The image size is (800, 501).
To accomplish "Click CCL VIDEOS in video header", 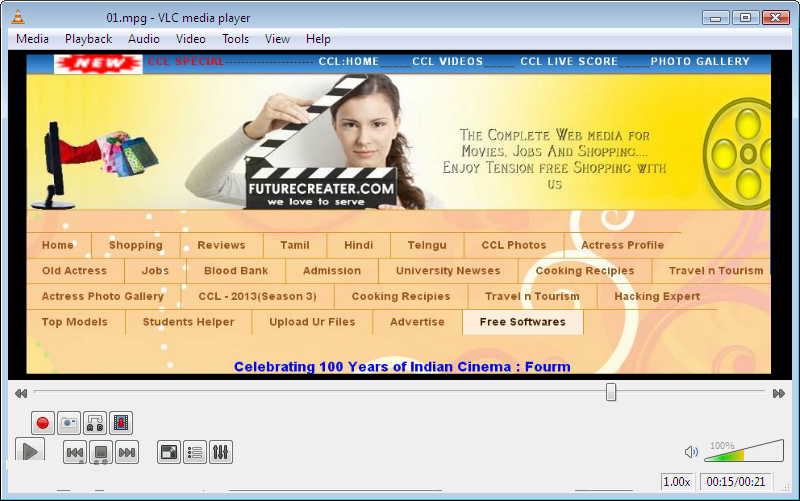I will coord(447,62).
